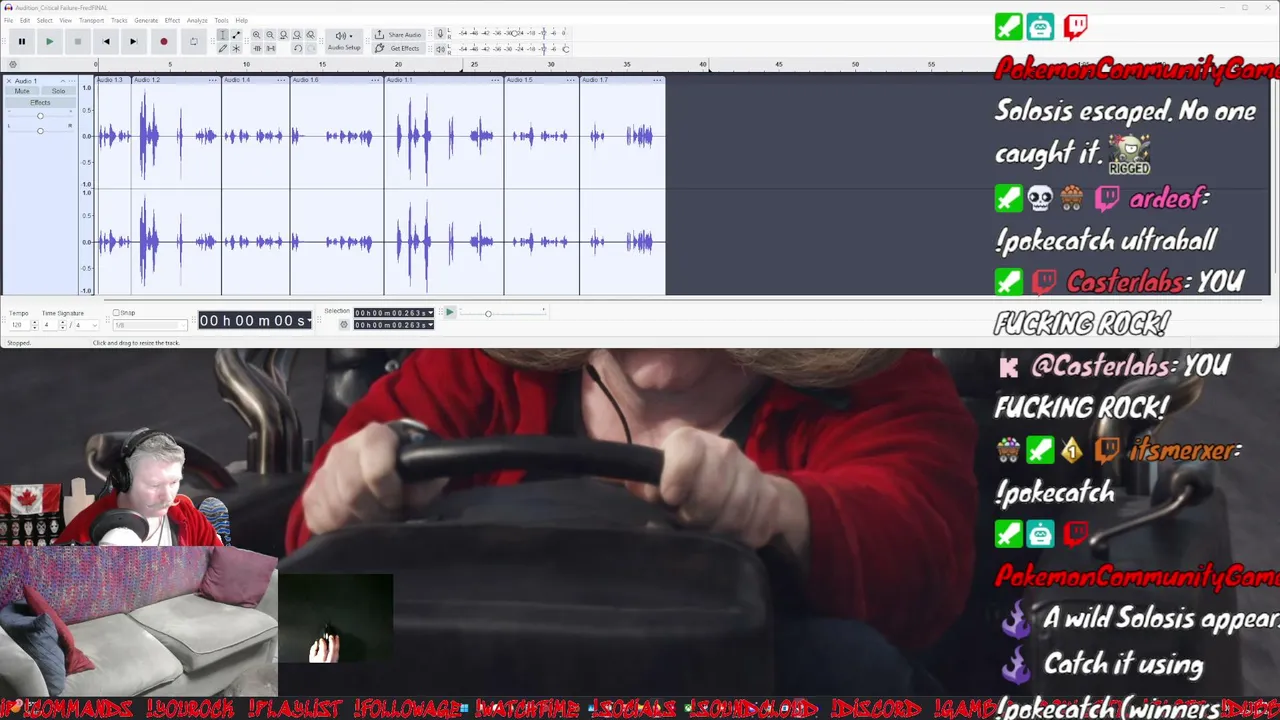Fit the whole project to width
This screenshot has height=720, width=1280.
pyautogui.click(x=297, y=35)
